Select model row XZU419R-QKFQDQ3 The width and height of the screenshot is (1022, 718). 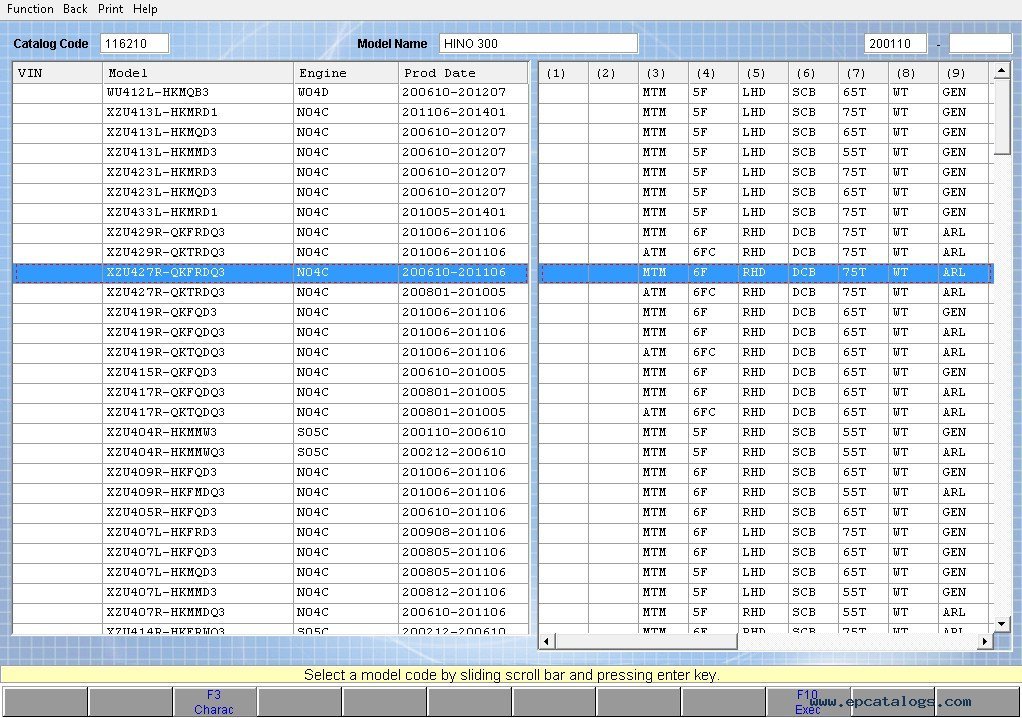tap(270, 332)
